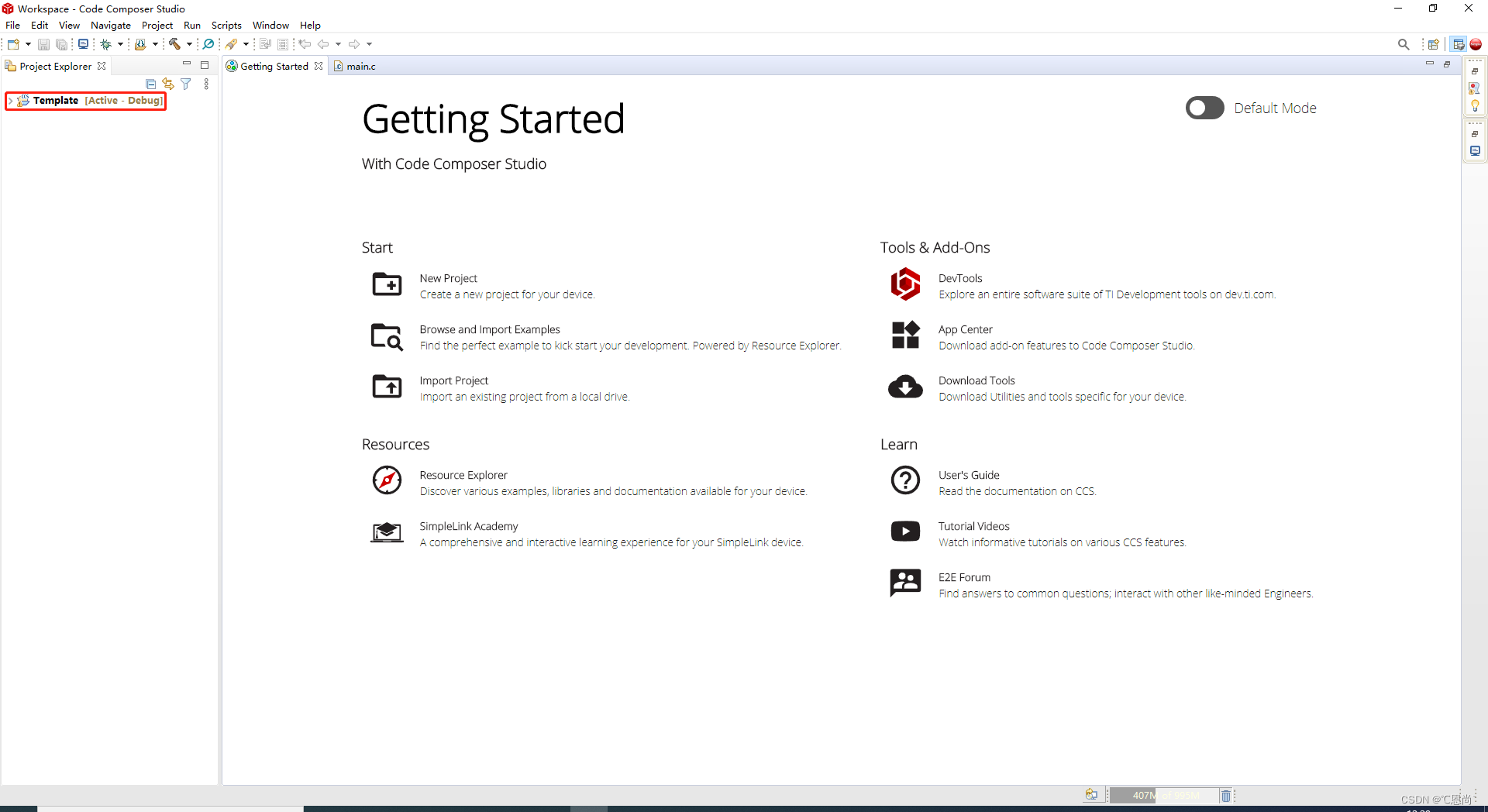Close the Getting Started tab
The height and width of the screenshot is (812, 1488).
[x=319, y=67]
